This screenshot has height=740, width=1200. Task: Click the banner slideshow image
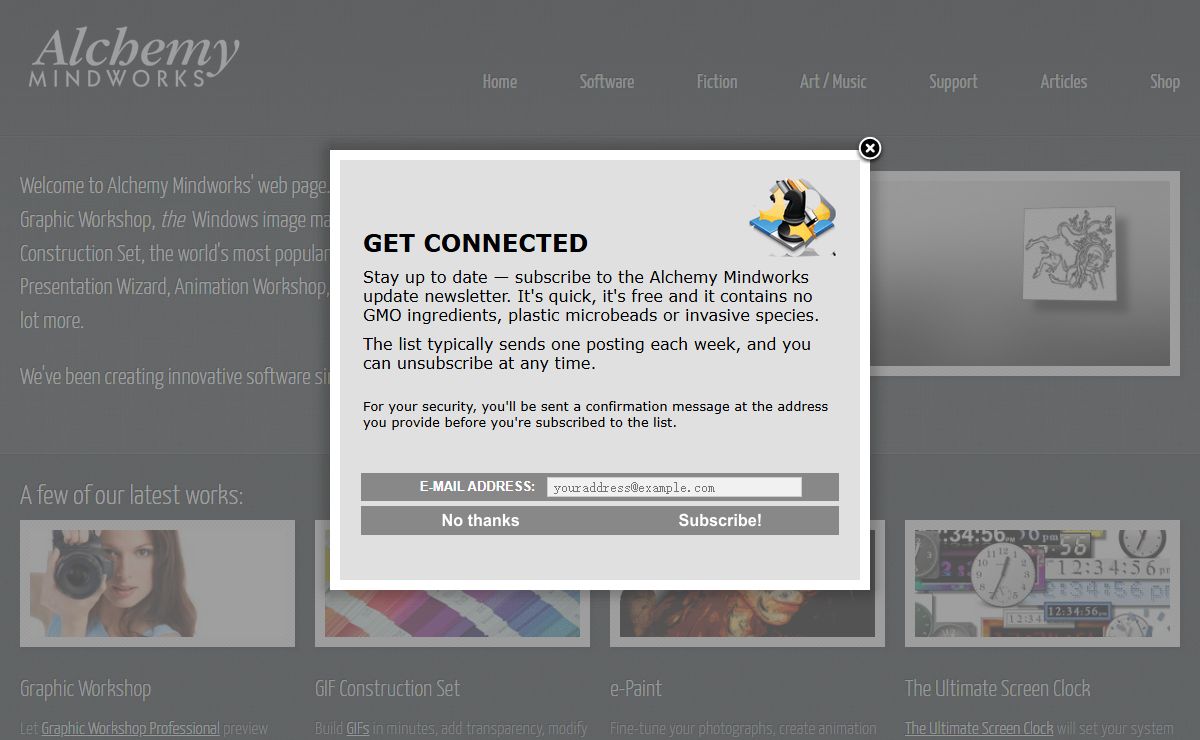pos(1025,273)
